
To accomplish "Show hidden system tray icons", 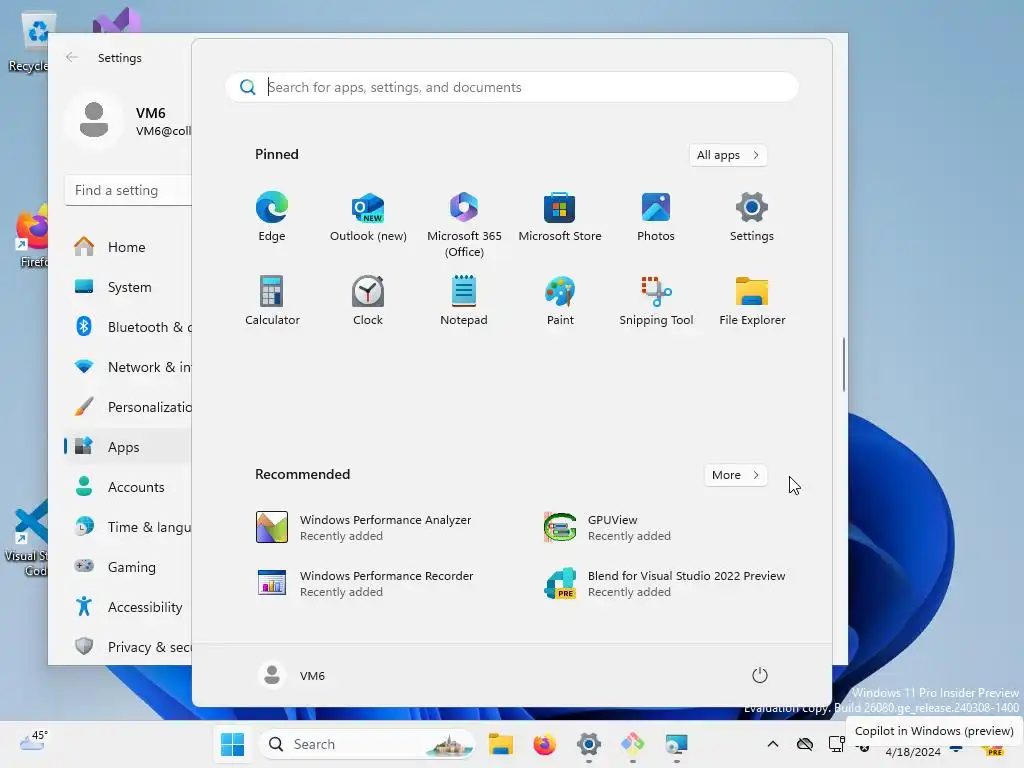I will 773,744.
